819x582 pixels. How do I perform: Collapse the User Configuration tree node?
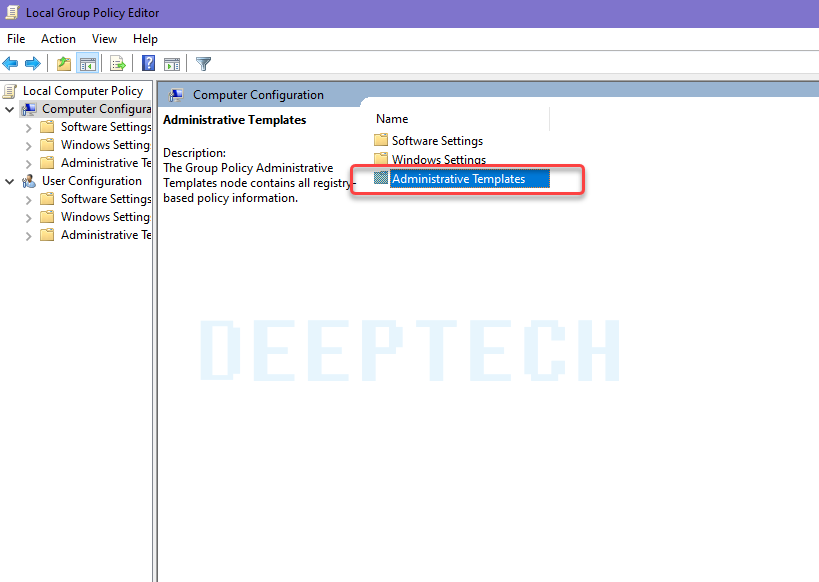coord(9,182)
